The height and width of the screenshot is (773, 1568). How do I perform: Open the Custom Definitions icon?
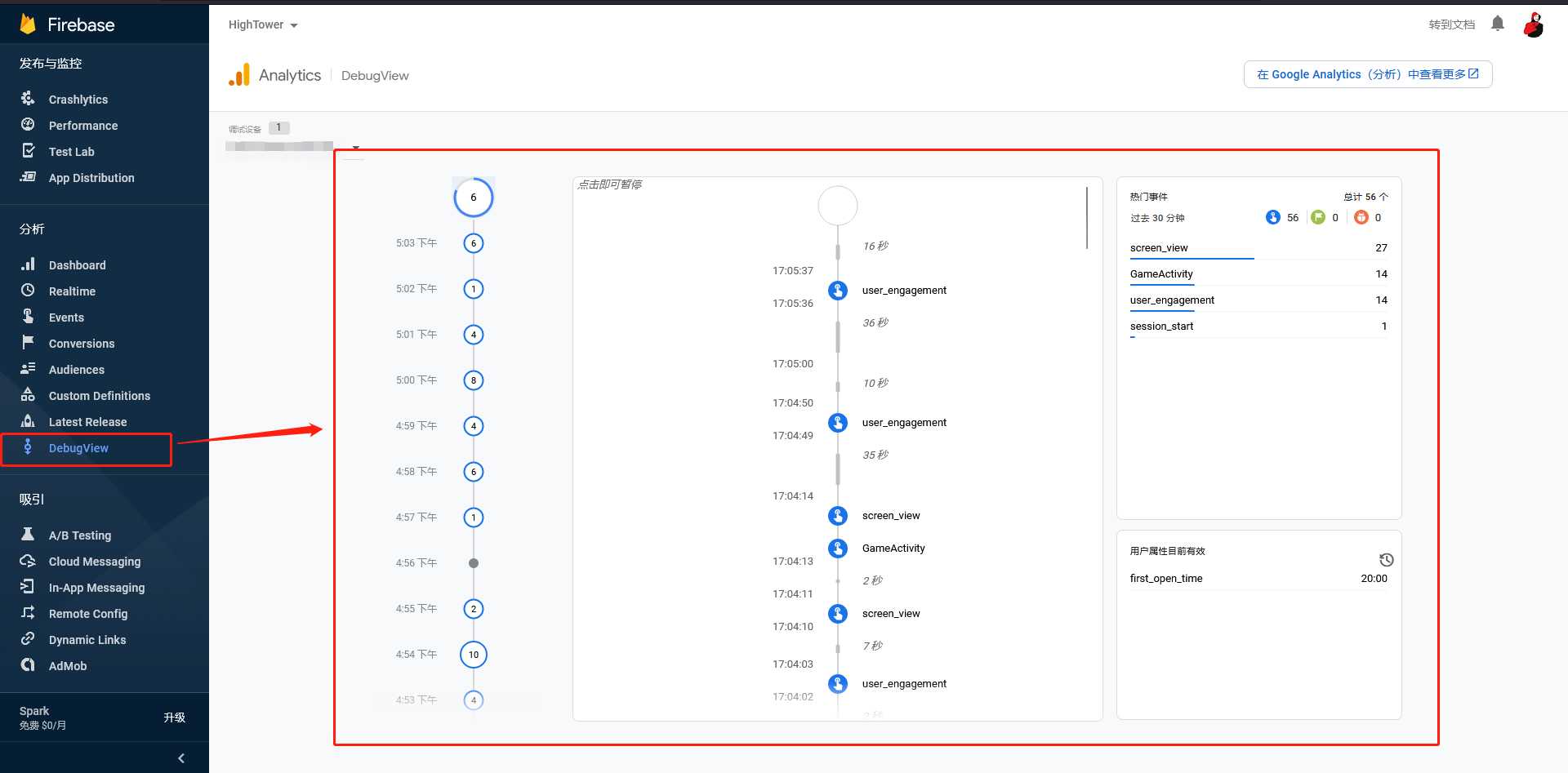[x=28, y=395]
